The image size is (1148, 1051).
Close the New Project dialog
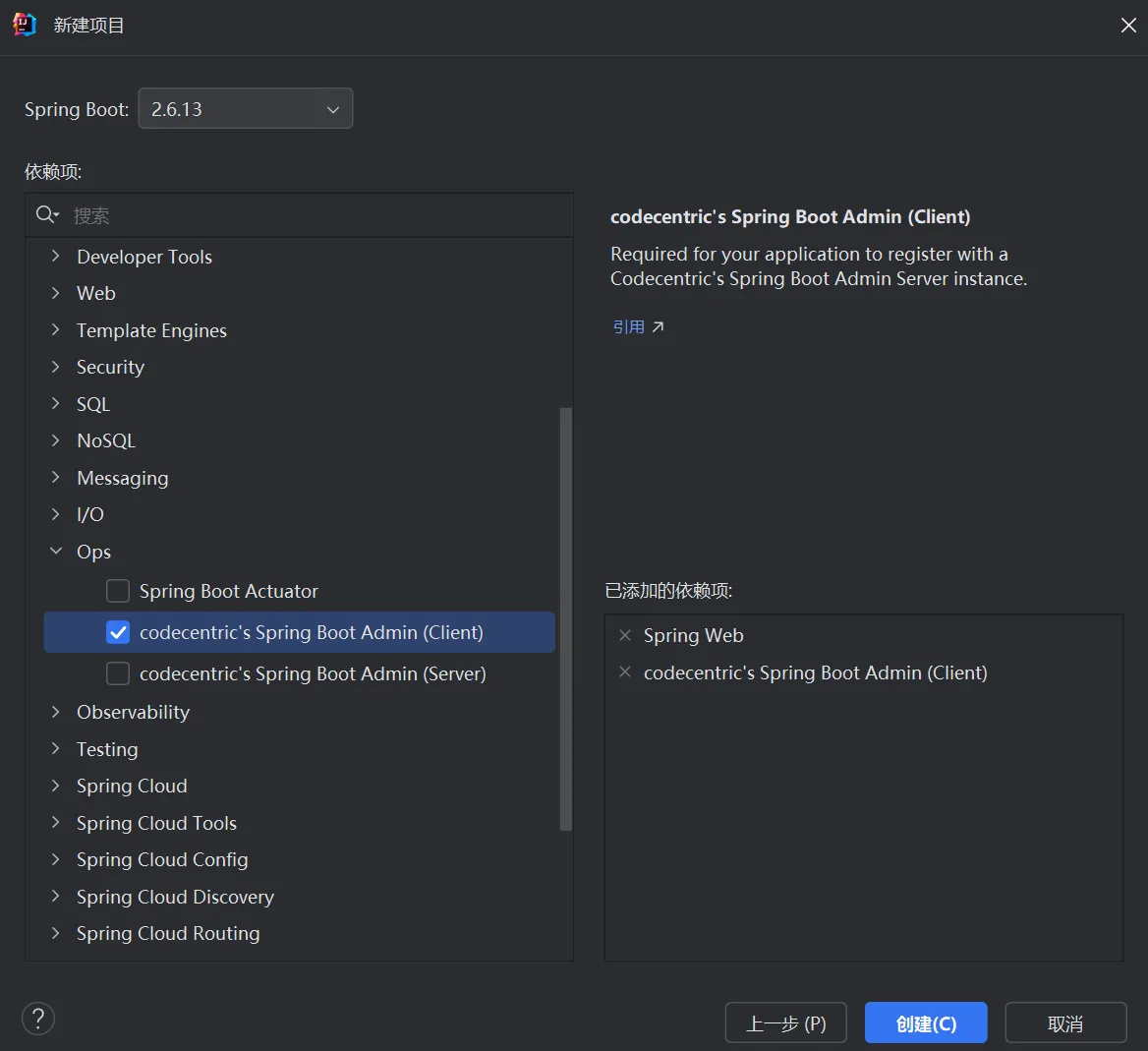pos(1127,26)
